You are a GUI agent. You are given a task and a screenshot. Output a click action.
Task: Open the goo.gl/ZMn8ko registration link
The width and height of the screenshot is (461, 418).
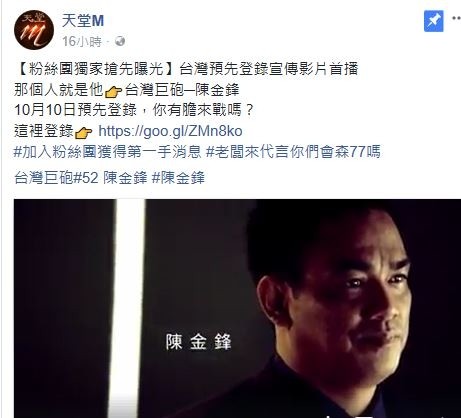coord(170,131)
